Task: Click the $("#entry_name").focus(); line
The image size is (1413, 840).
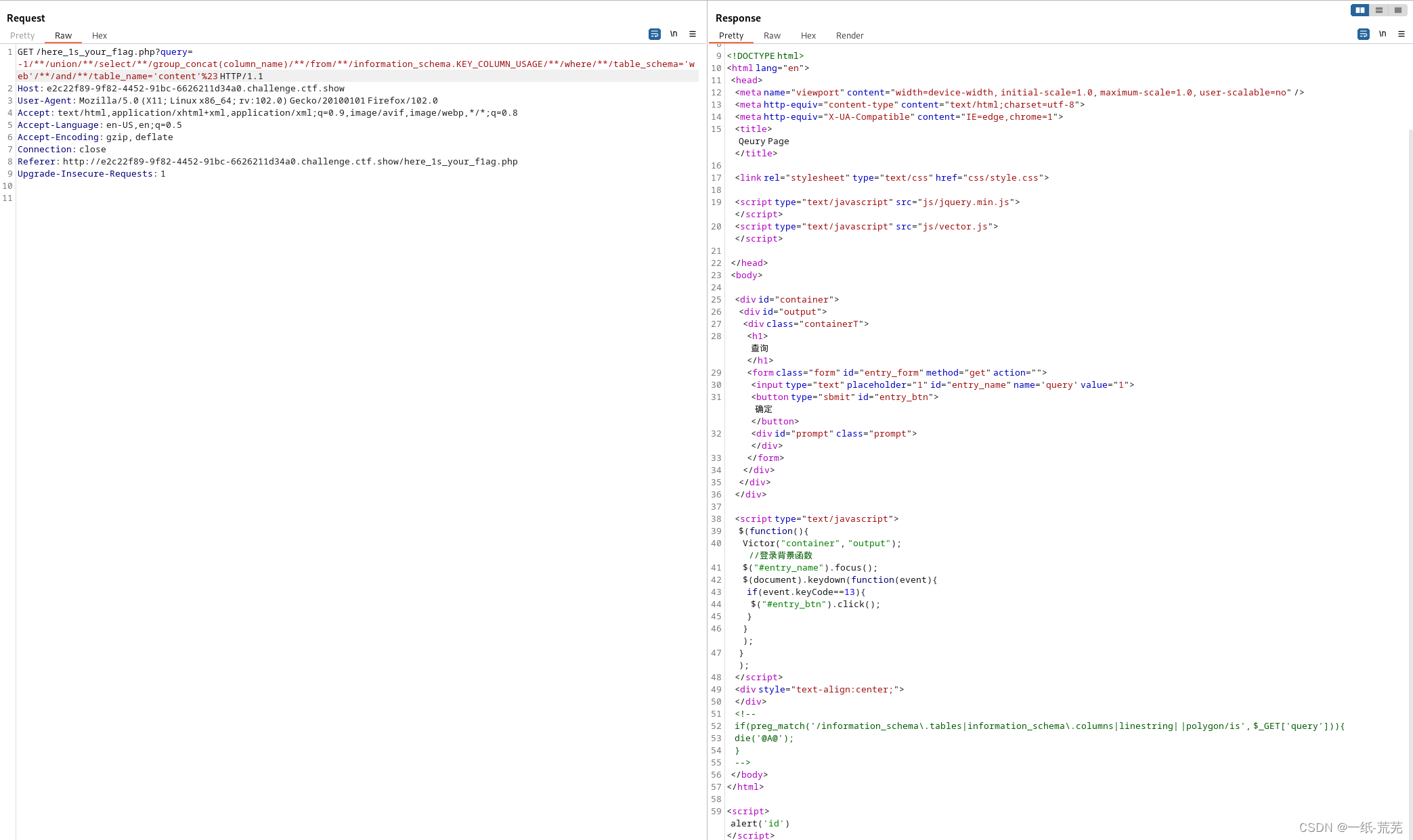Action: [810, 568]
